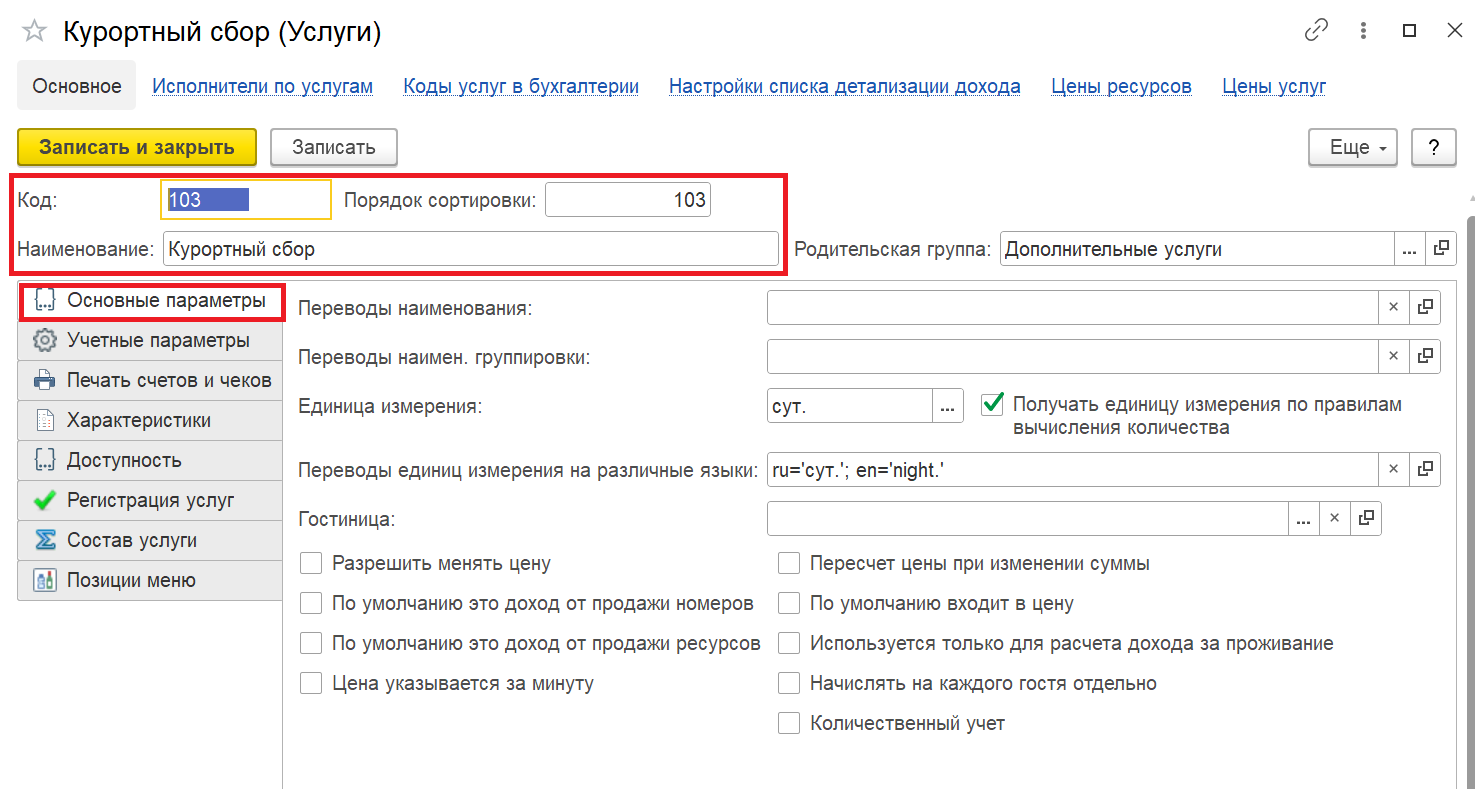Open measurement unit translations value window
The width and height of the screenshot is (1475, 789).
1425,469
